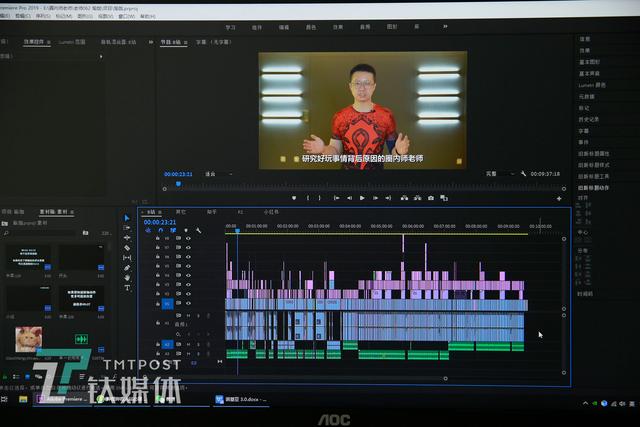Switch to the 编辑 workspace
The height and width of the screenshot is (427, 640).
pos(284,27)
